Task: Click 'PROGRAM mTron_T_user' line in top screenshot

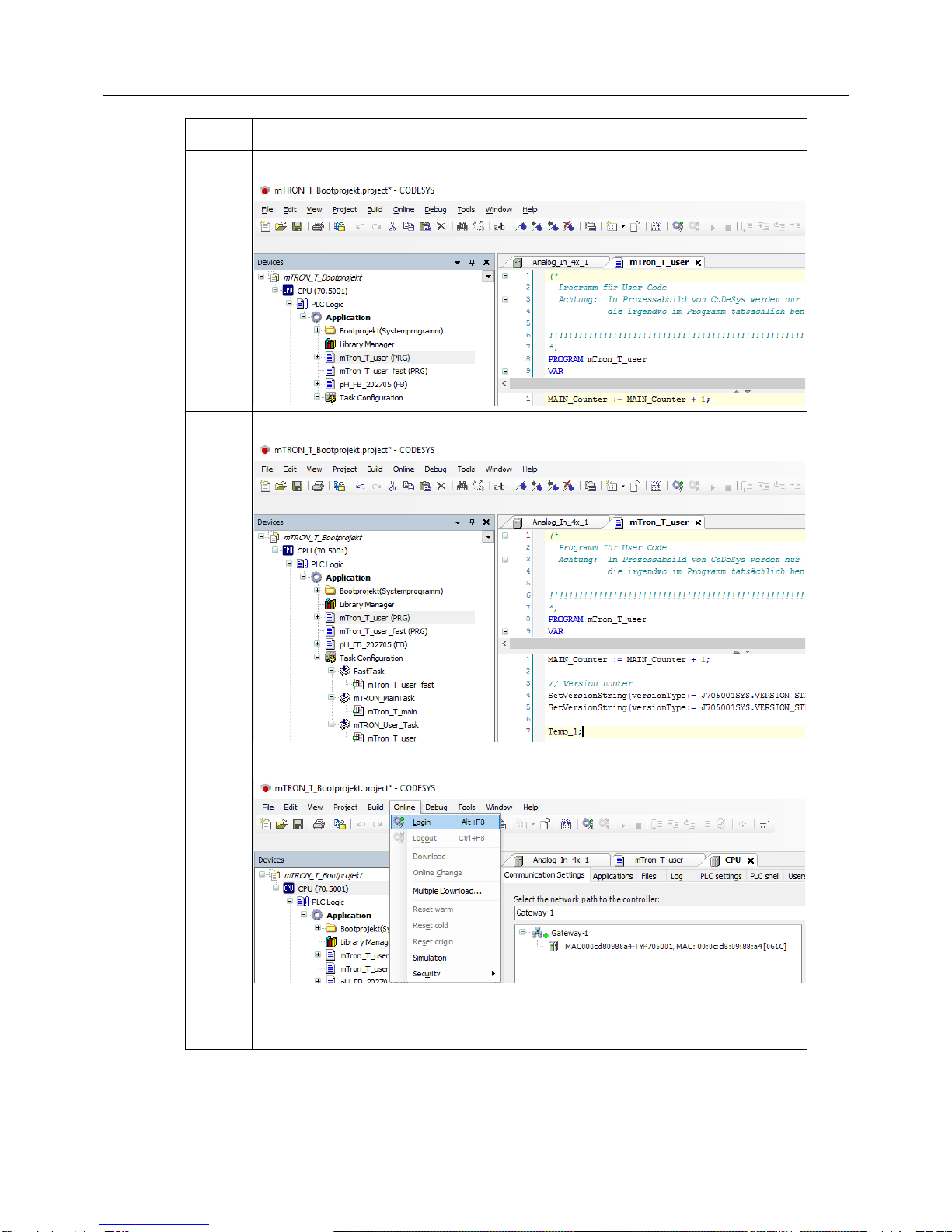Action: [x=597, y=359]
